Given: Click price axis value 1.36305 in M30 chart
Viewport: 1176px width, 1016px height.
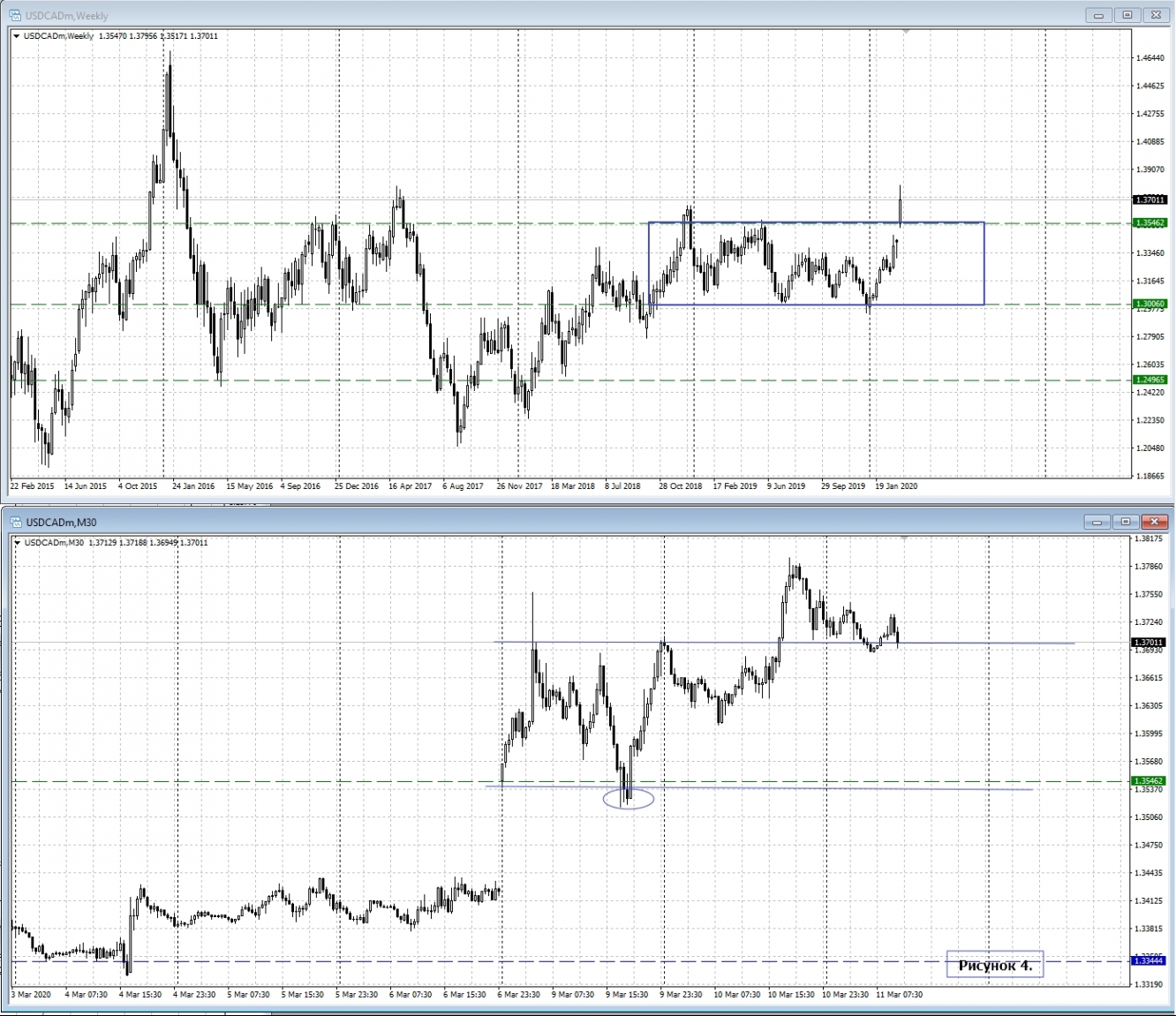Looking at the screenshot, I should [1149, 706].
